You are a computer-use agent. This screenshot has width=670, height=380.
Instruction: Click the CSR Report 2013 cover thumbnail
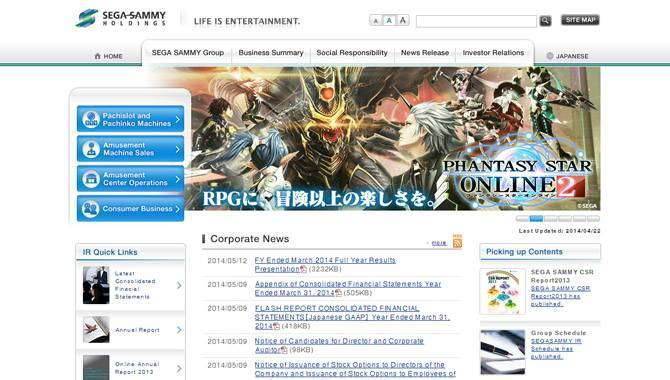tap(502, 292)
